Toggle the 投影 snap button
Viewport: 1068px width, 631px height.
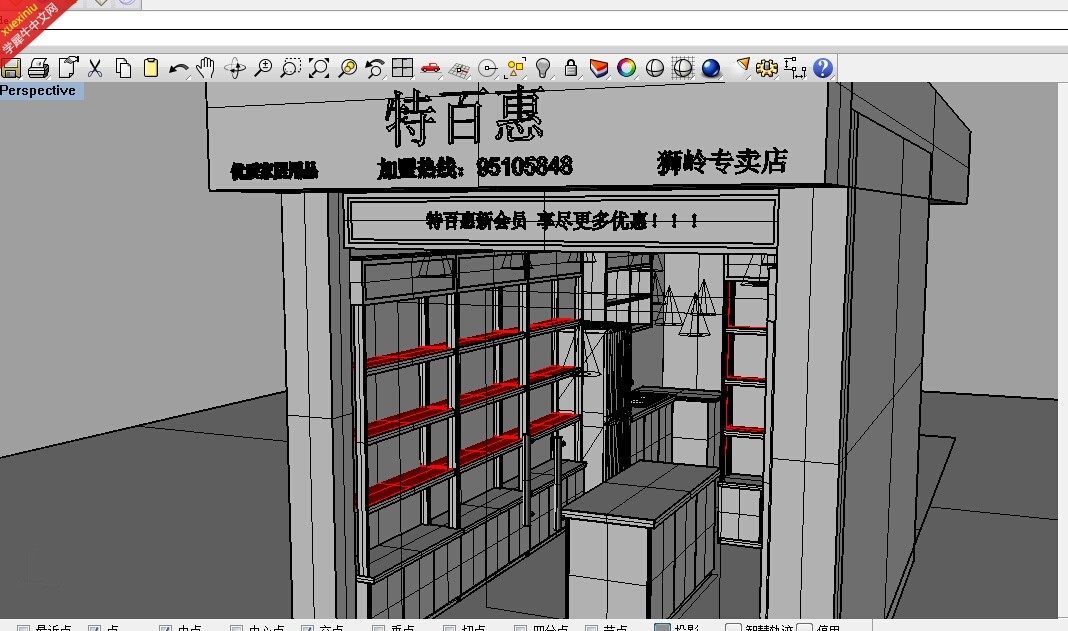[662, 627]
